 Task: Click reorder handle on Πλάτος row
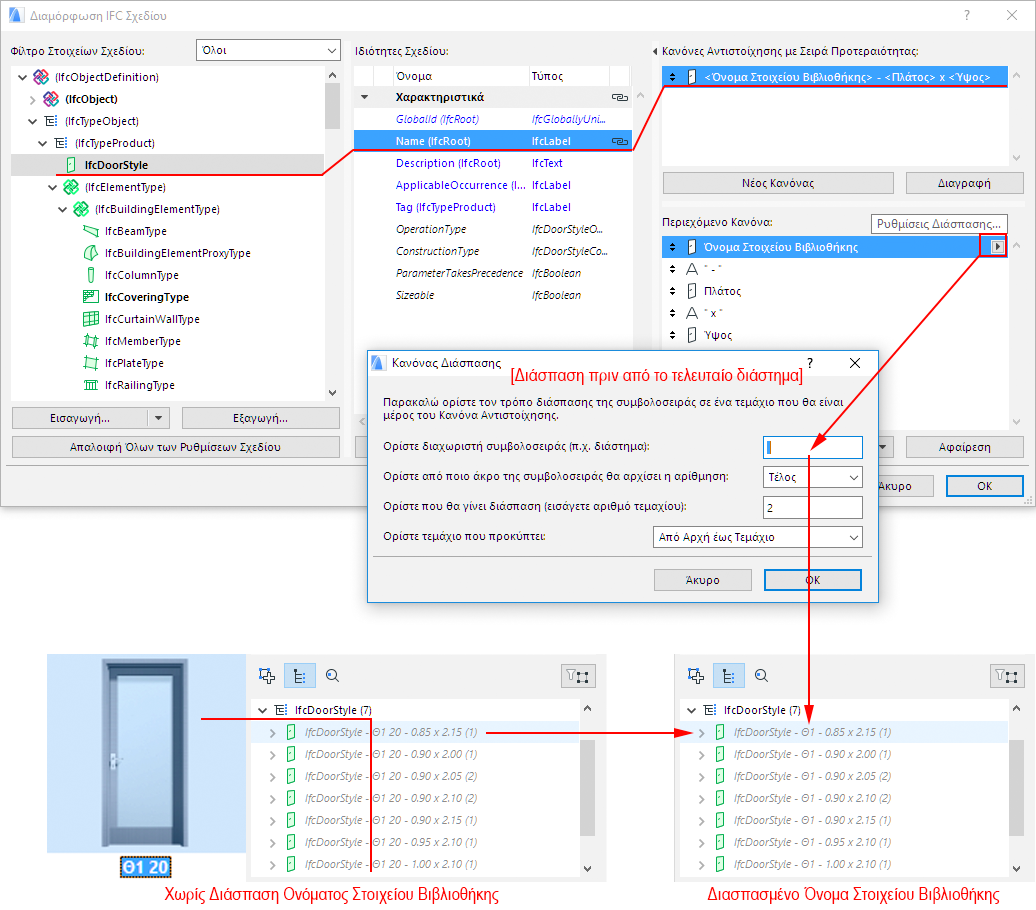pos(673,291)
